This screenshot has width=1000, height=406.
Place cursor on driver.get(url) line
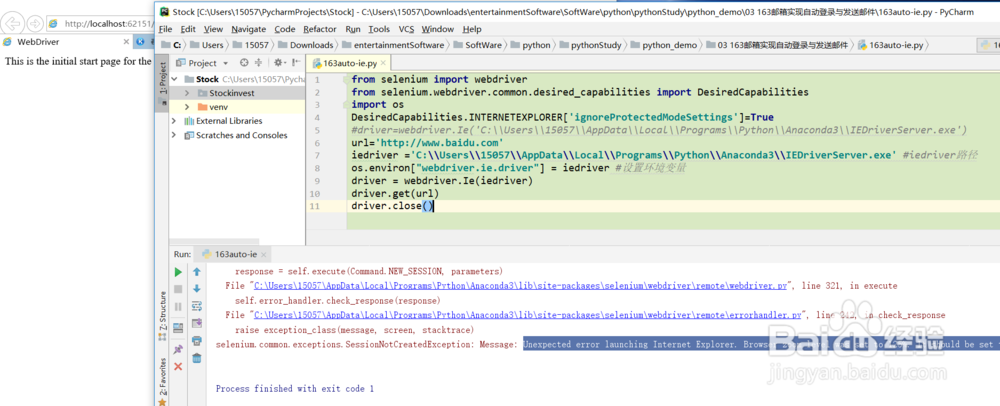[x=395, y=193]
